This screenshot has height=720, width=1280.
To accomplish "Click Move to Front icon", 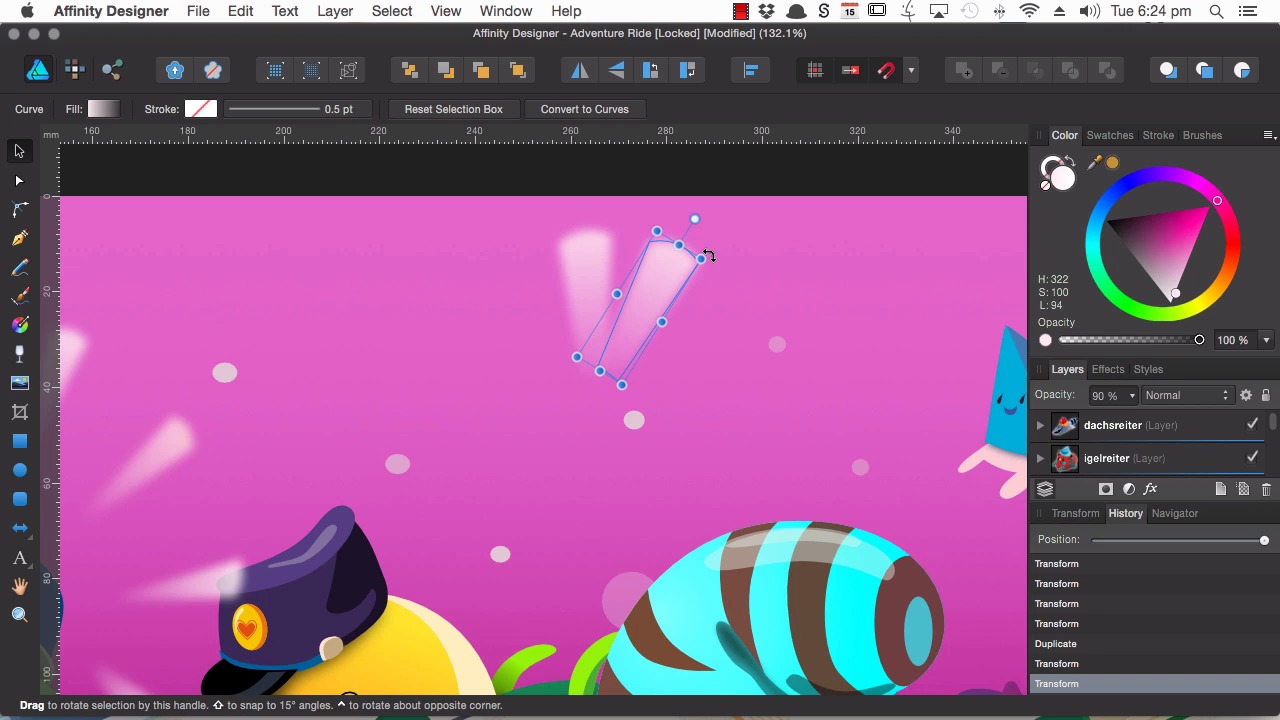I will click(518, 70).
